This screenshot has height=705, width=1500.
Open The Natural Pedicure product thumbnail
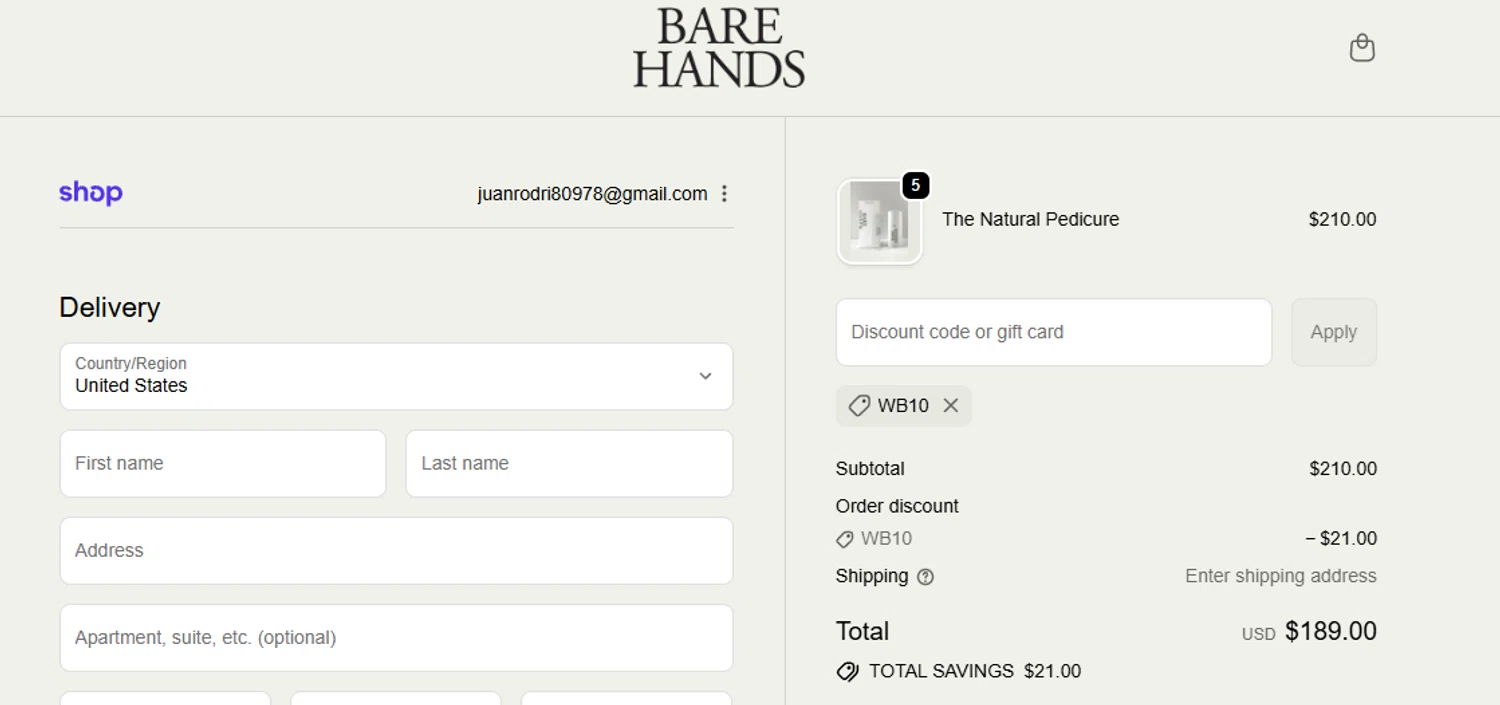(x=879, y=222)
